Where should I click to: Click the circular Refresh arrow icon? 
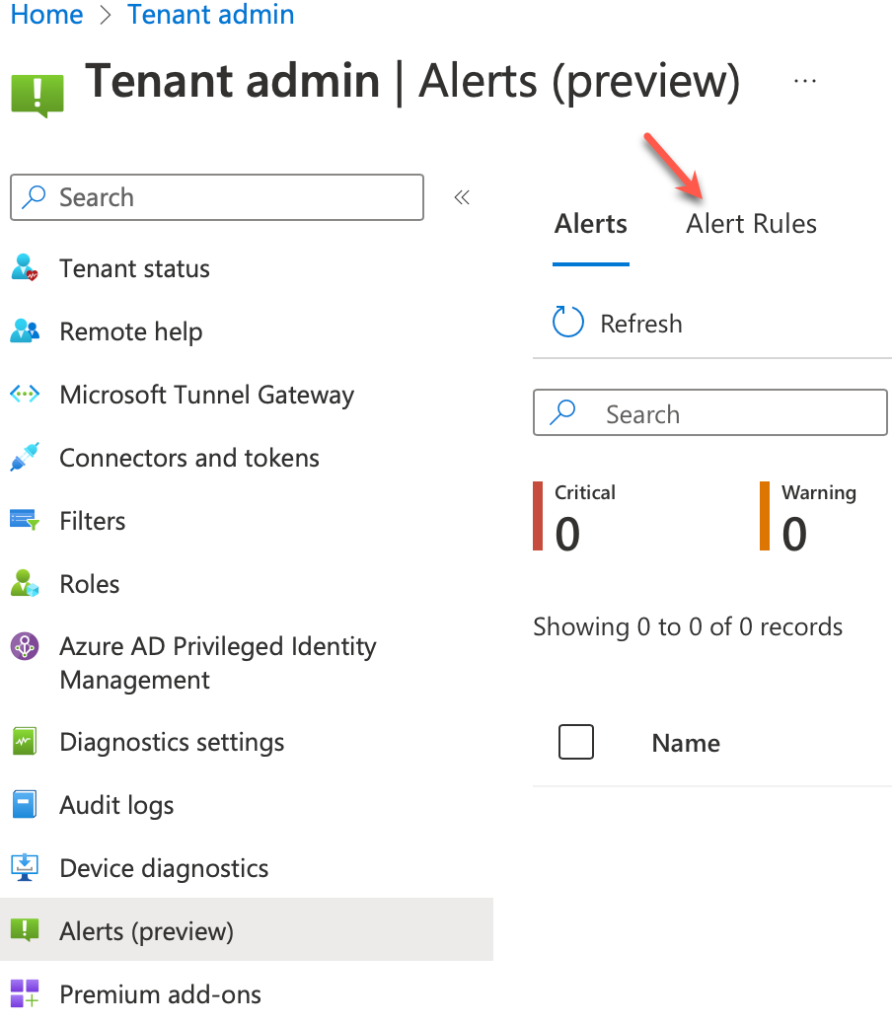point(567,323)
